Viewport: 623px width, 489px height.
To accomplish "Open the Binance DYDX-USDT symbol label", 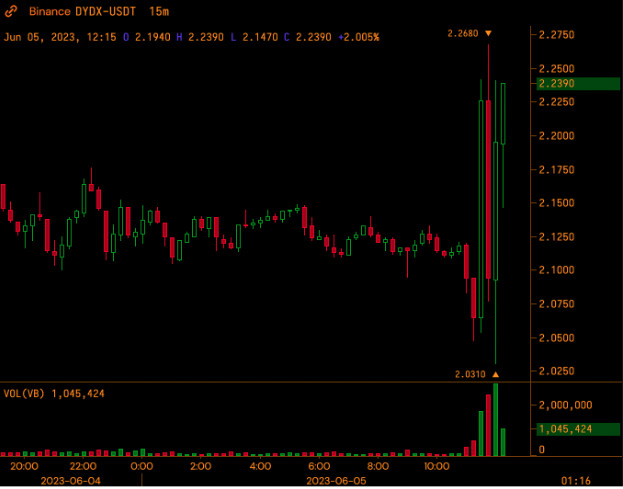I will tap(82, 12).
